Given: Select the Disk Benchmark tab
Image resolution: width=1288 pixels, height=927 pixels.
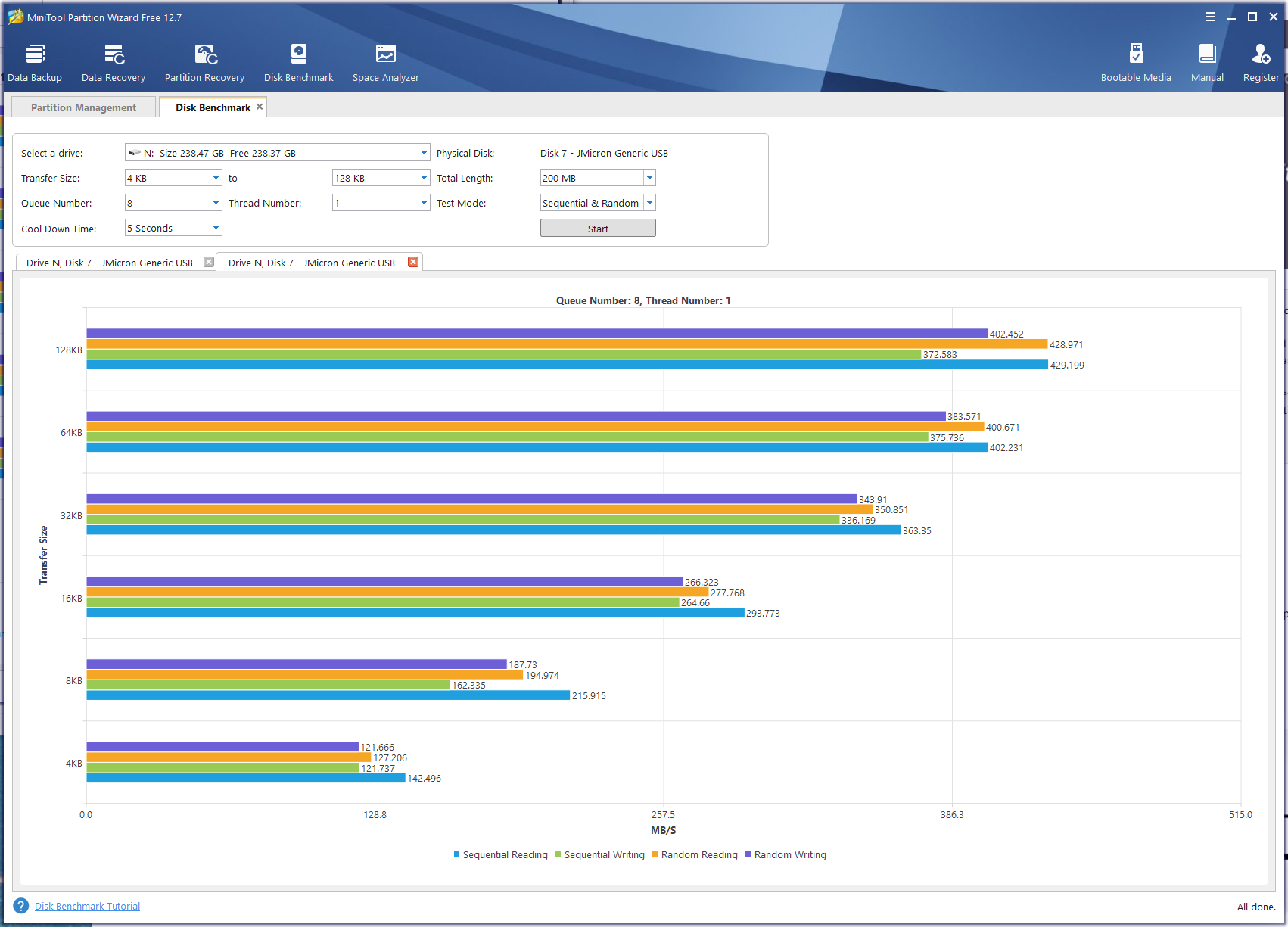Looking at the screenshot, I should pyautogui.click(x=213, y=107).
